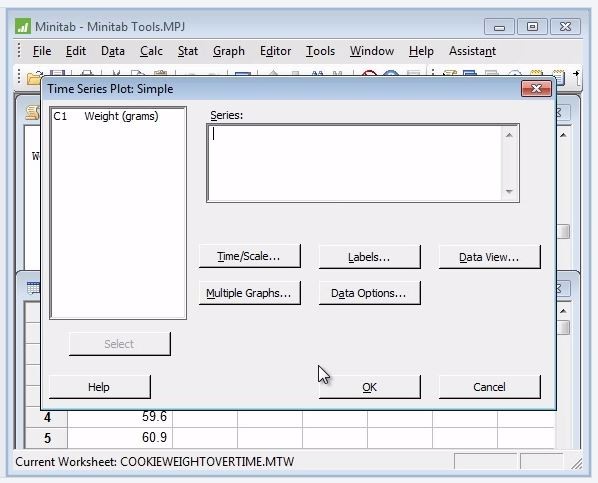Open the Stat menu

click(188, 51)
